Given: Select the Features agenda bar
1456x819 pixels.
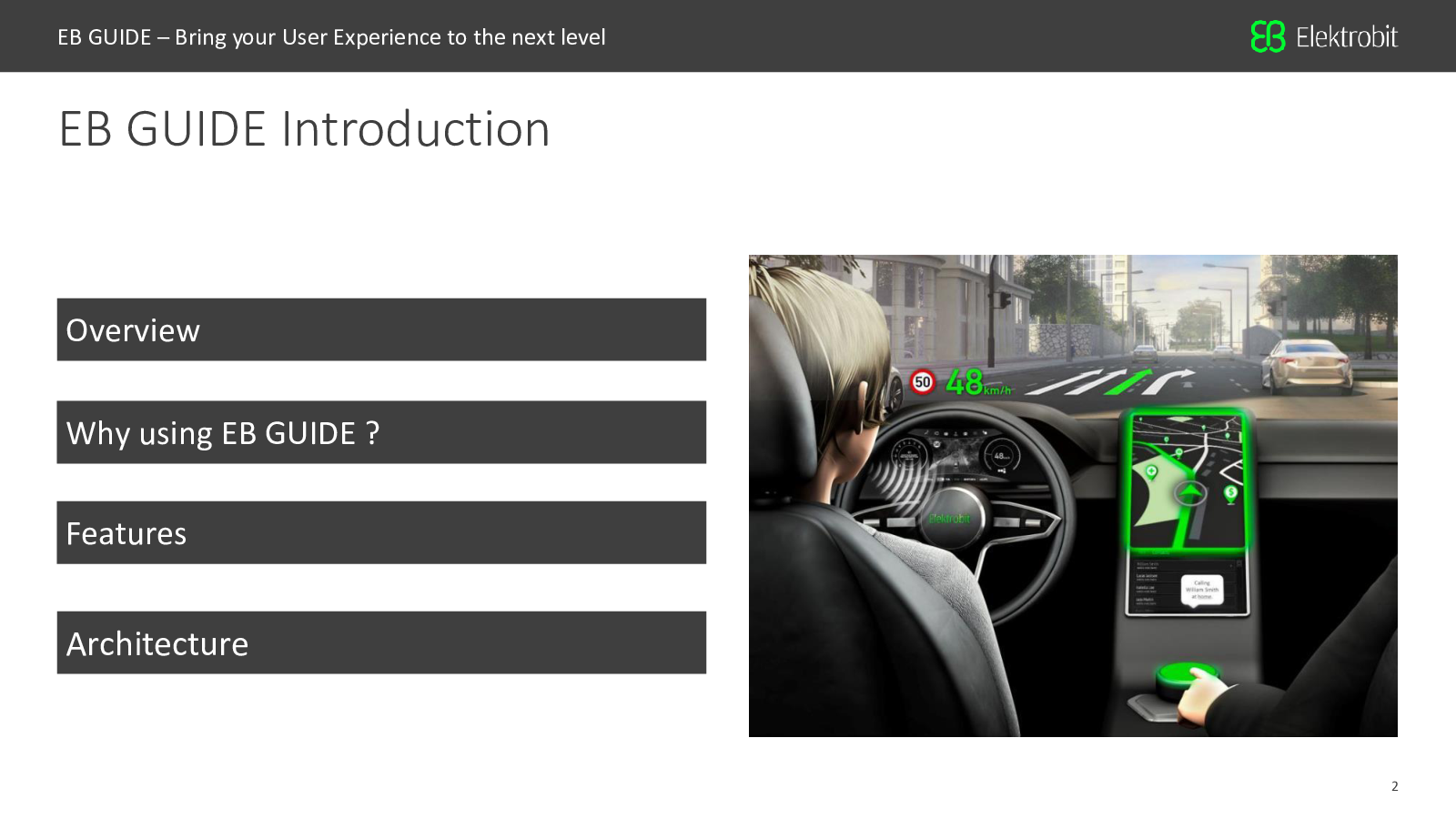Looking at the screenshot, I should pos(381,532).
